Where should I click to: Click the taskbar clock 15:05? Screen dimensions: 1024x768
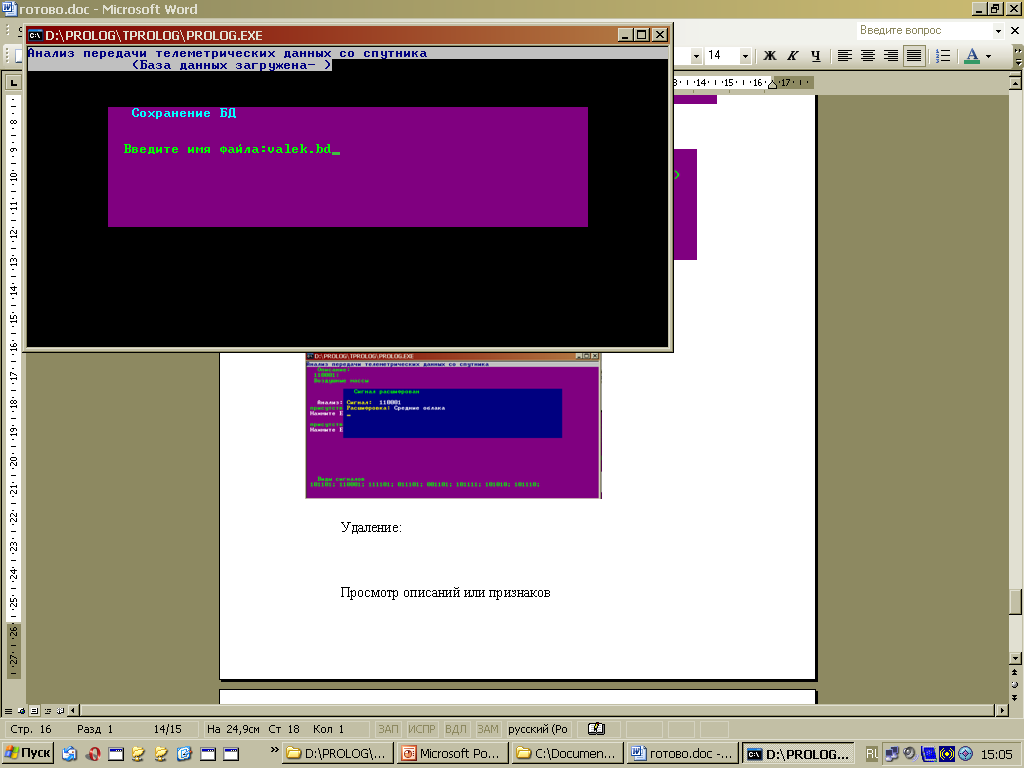[x=997, y=754]
